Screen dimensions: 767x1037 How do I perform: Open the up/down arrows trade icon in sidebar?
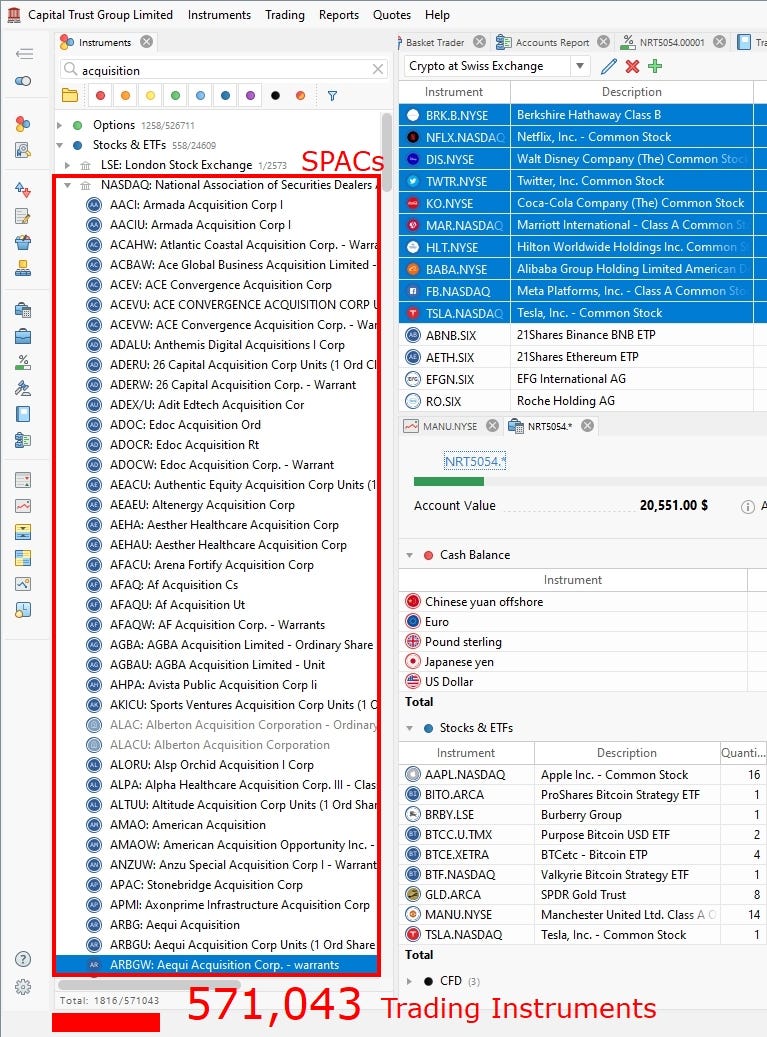tap(23, 190)
